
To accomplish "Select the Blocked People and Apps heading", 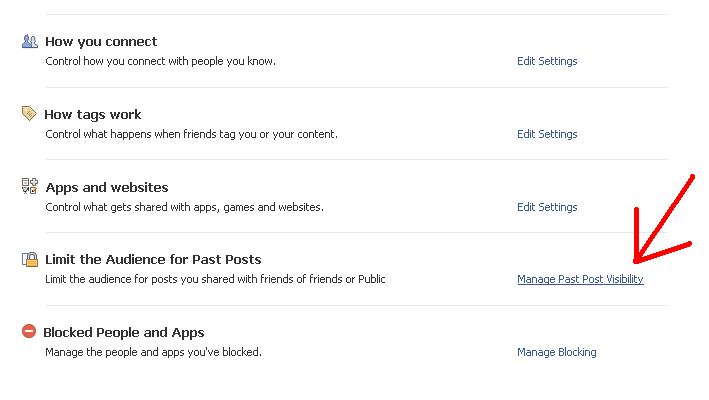I will click(x=124, y=333).
